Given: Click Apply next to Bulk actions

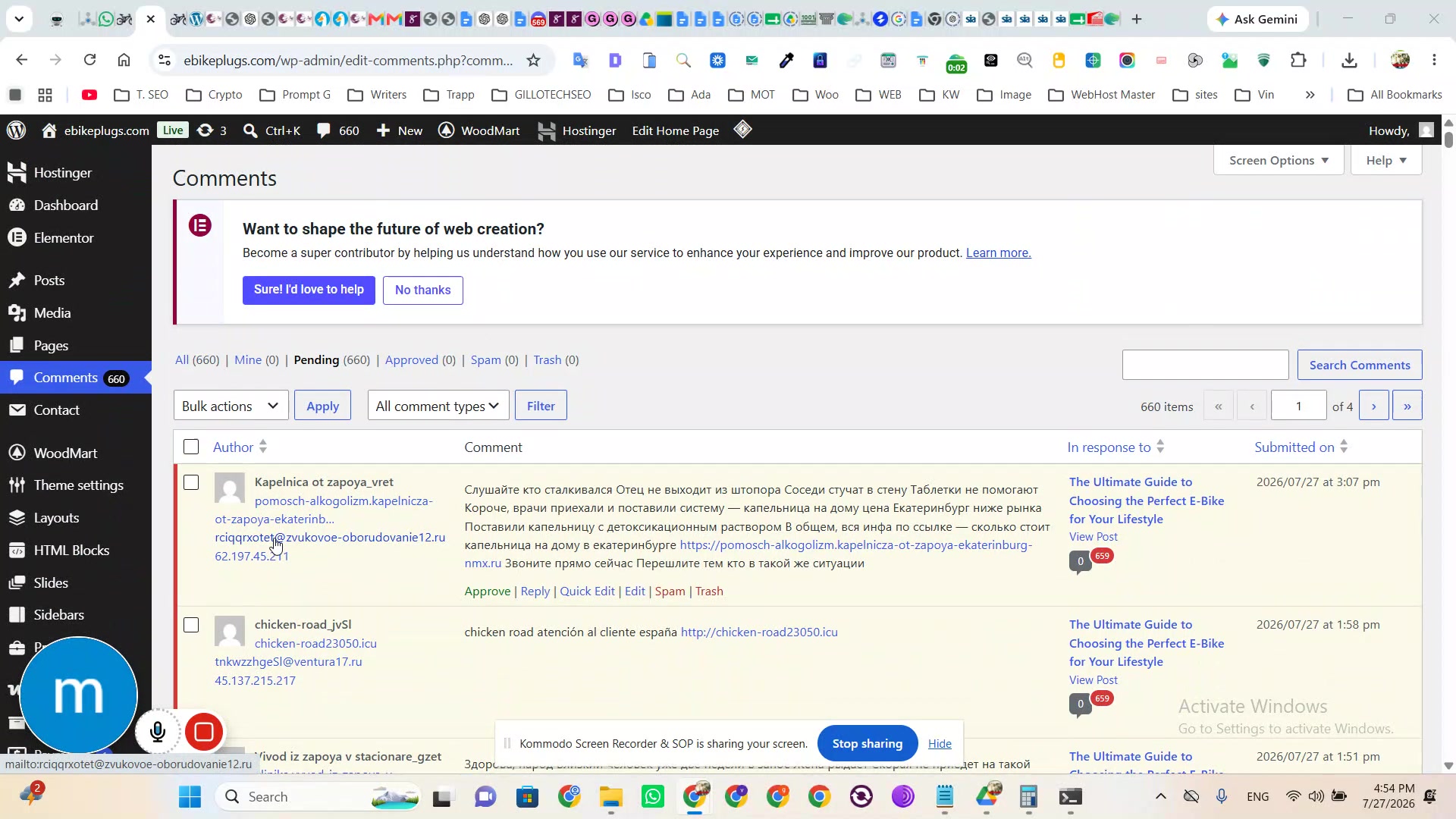Looking at the screenshot, I should (322, 406).
